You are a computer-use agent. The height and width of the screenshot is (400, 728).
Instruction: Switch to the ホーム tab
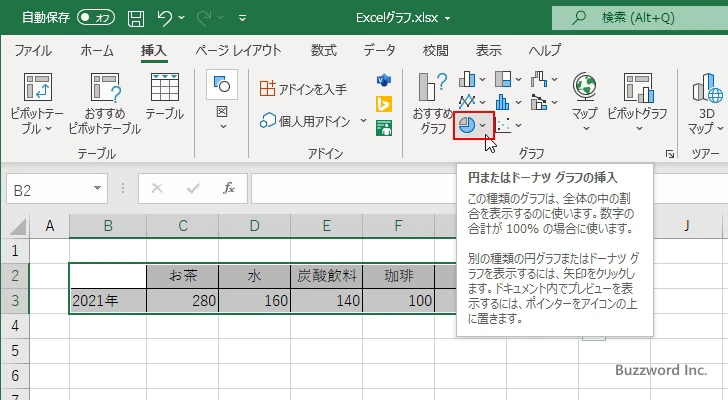[97, 50]
